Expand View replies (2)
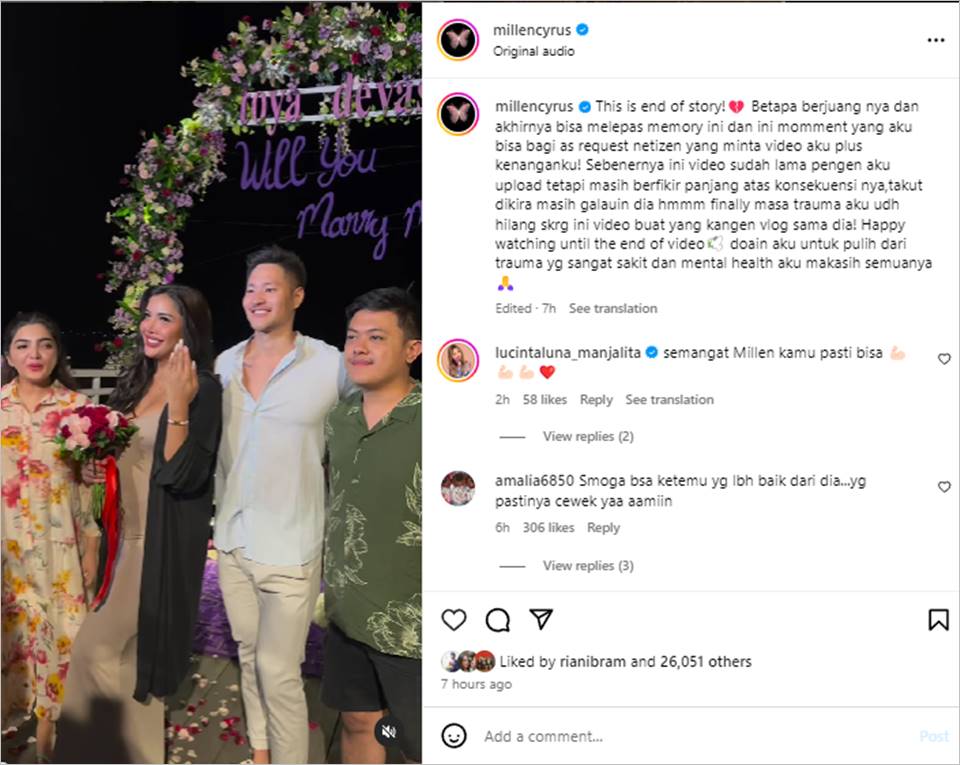Viewport: 960px width, 765px height. (588, 436)
